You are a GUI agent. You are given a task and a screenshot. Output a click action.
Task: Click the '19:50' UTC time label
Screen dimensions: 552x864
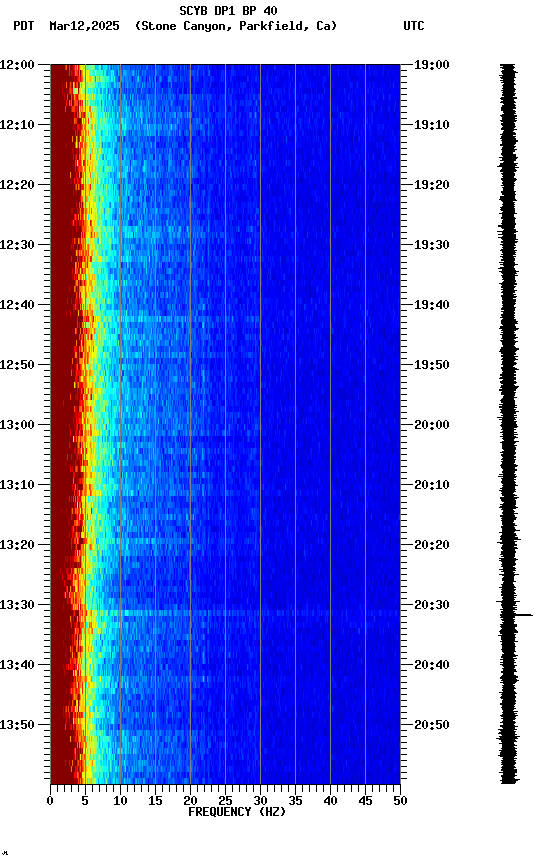point(432,365)
